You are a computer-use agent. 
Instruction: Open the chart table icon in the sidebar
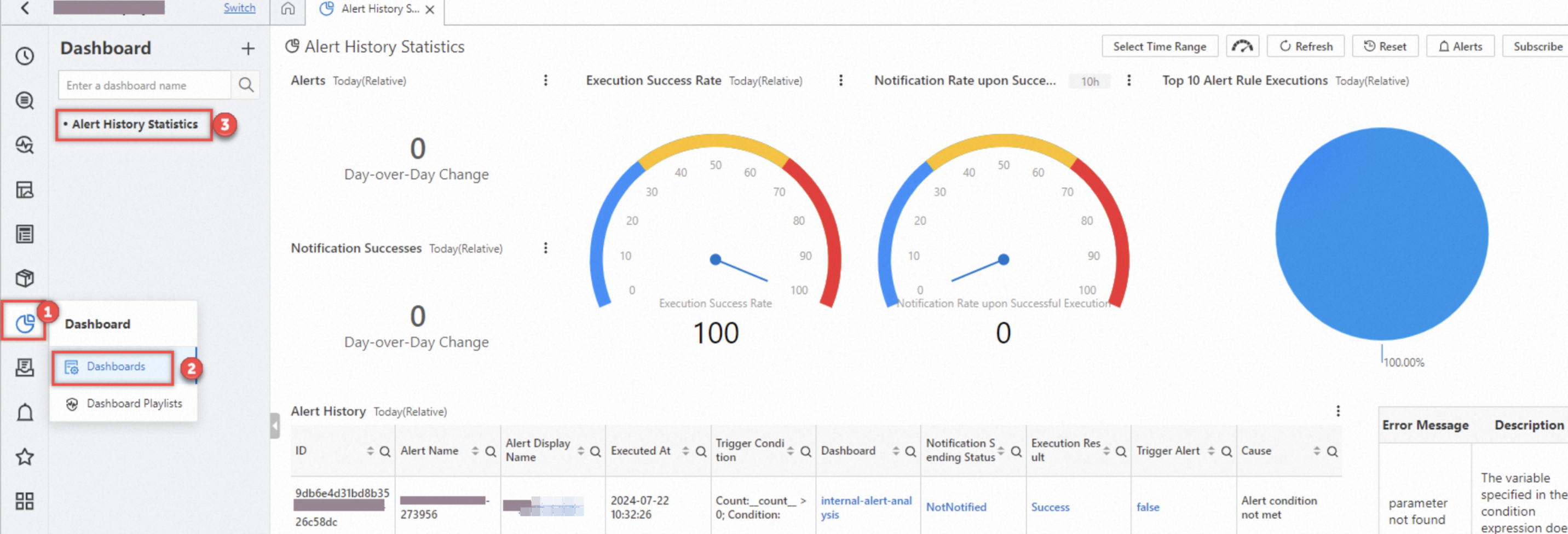[x=25, y=190]
